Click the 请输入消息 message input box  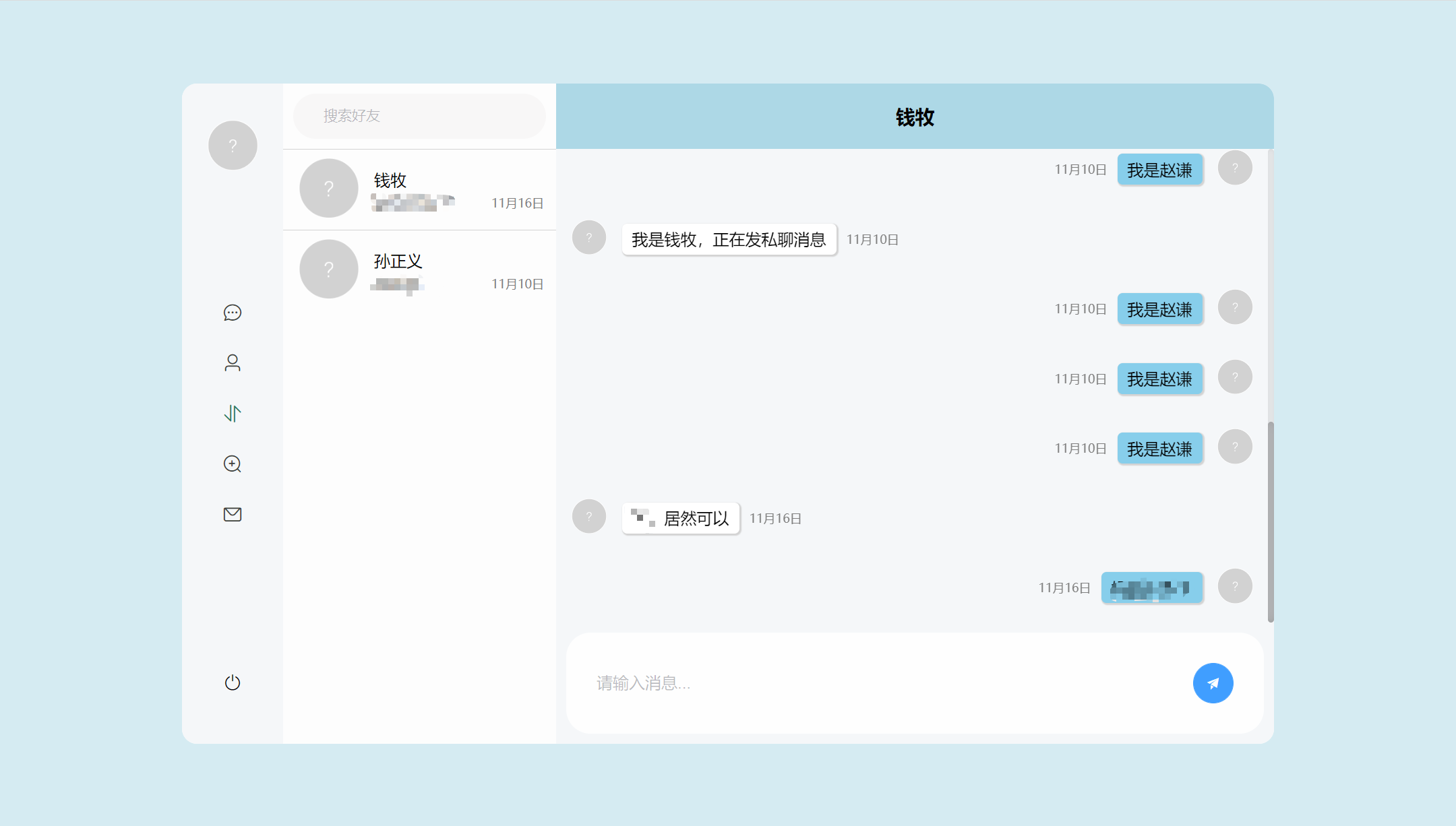876,683
